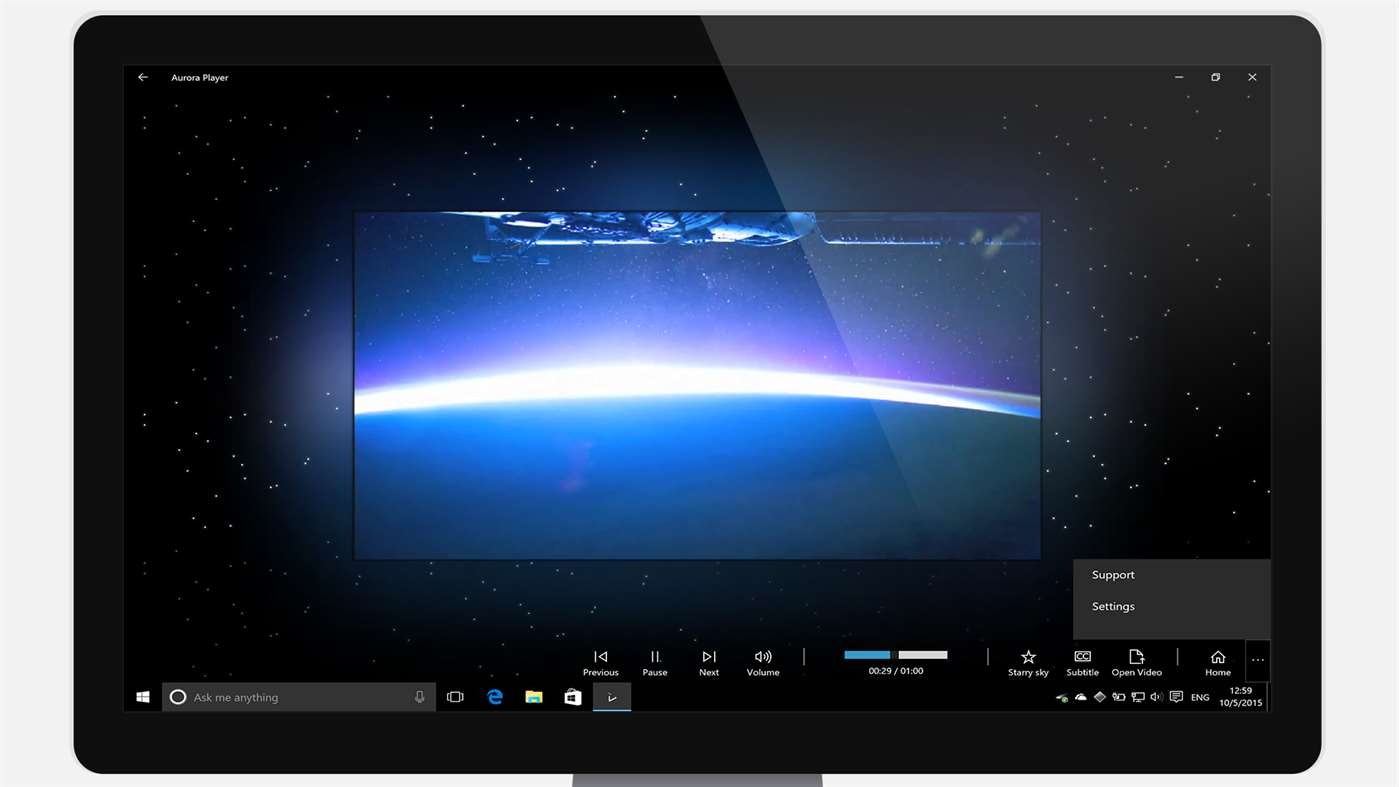Open File Explorer from the taskbar
This screenshot has height=787, width=1399.
tap(534, 697)
